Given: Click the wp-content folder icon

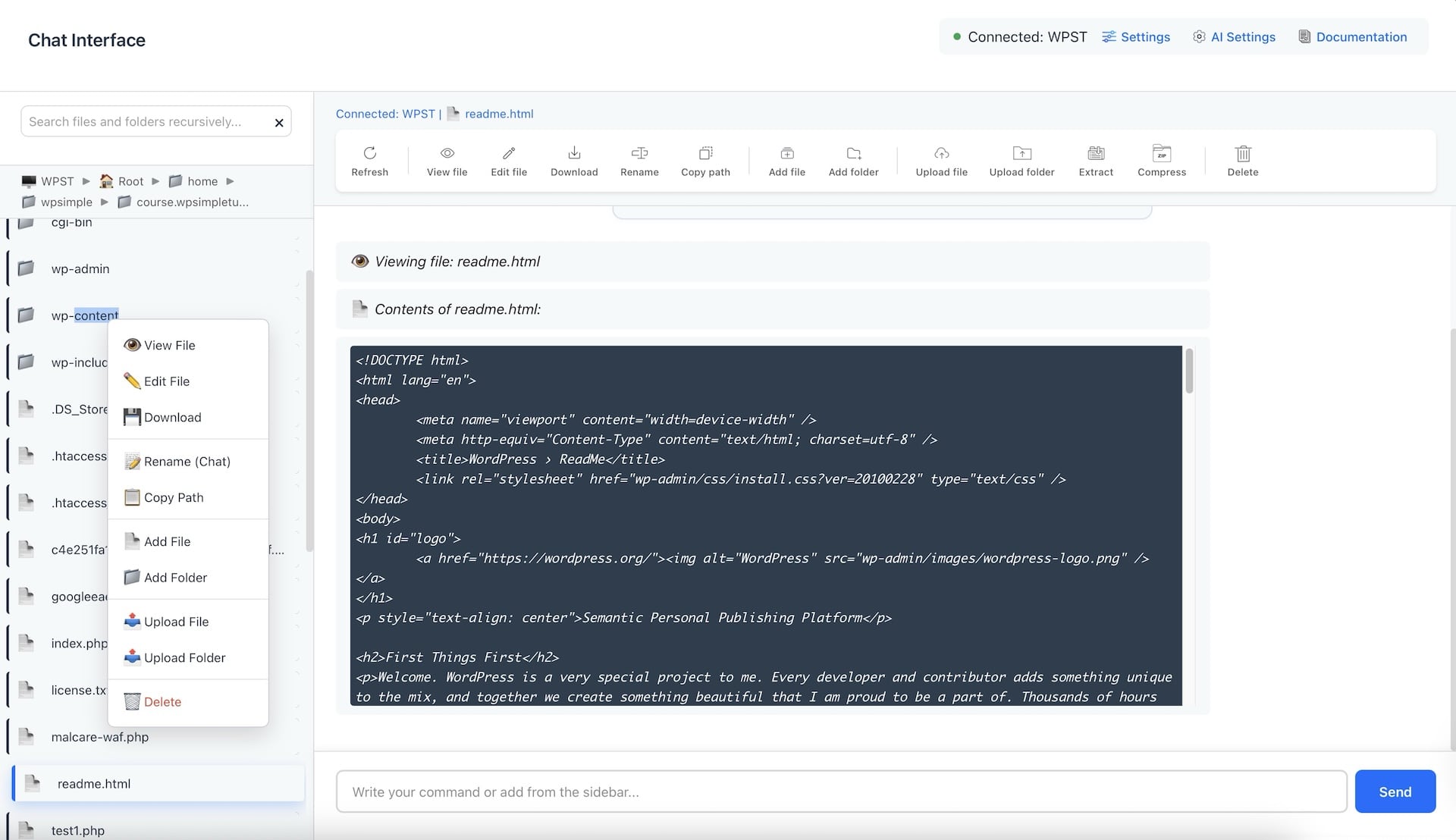Looking at the screenshot, I should tap(27, 315).
